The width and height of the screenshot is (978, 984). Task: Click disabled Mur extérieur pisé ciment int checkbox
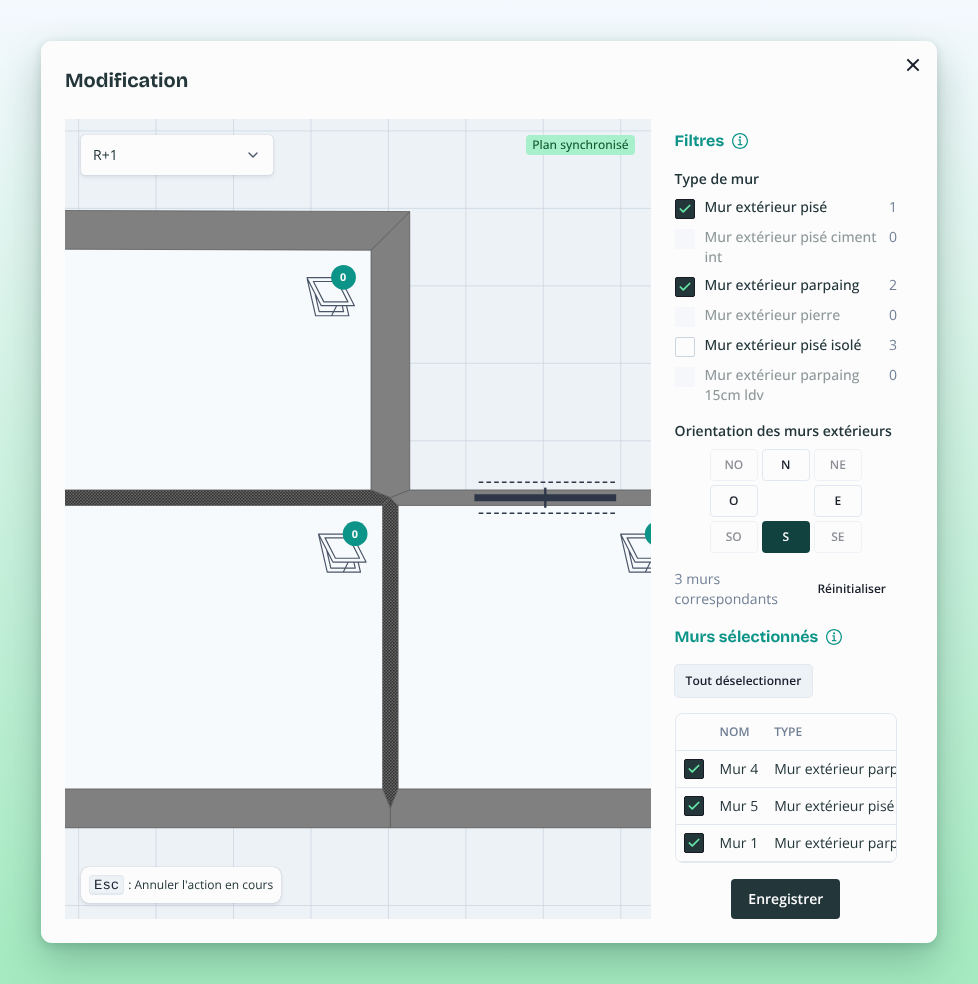tap(685, 238)
